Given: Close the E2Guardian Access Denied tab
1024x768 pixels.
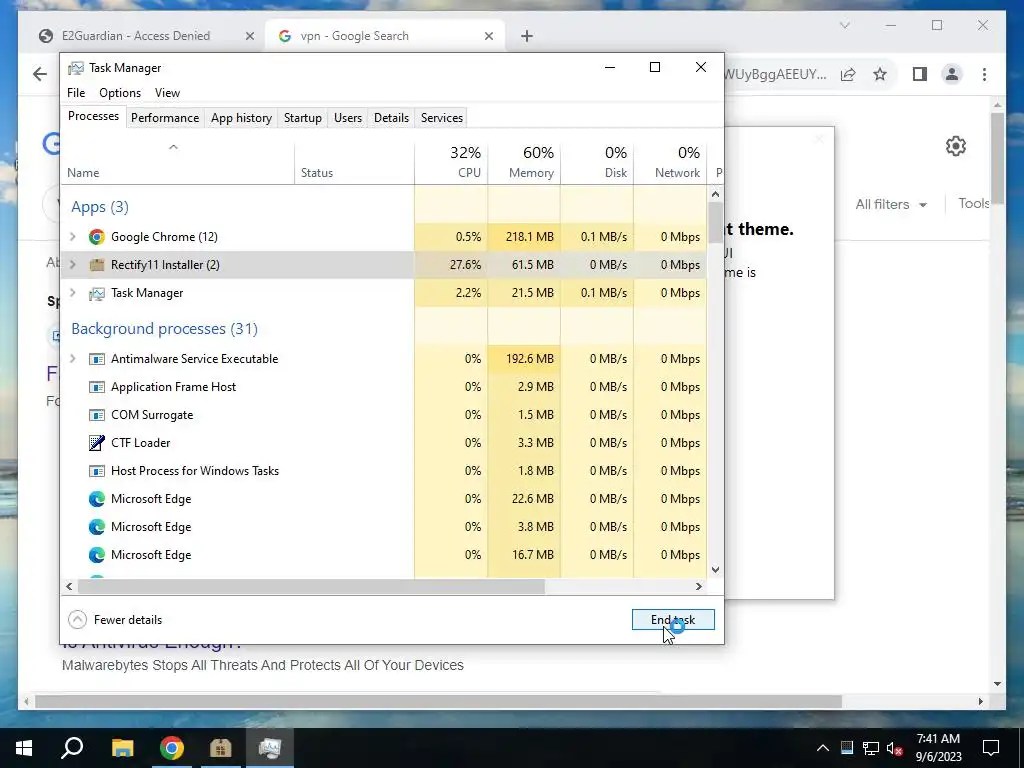Looking at the screenshot, I should pos(249,36).
